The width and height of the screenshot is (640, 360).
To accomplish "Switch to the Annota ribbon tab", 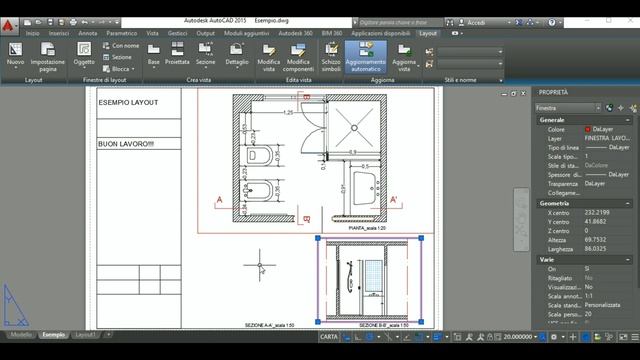I will click(88, 33).
